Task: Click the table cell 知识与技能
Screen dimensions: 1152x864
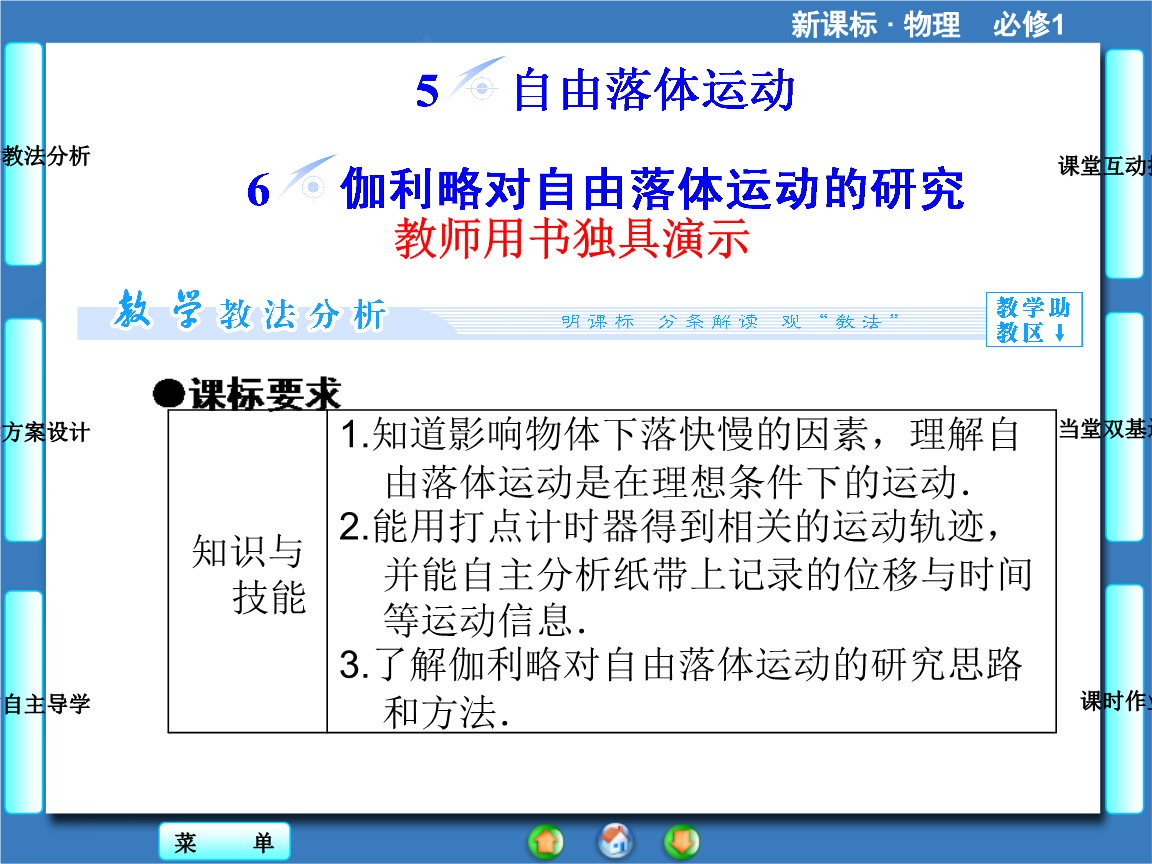Action: [x=248, y=573]
